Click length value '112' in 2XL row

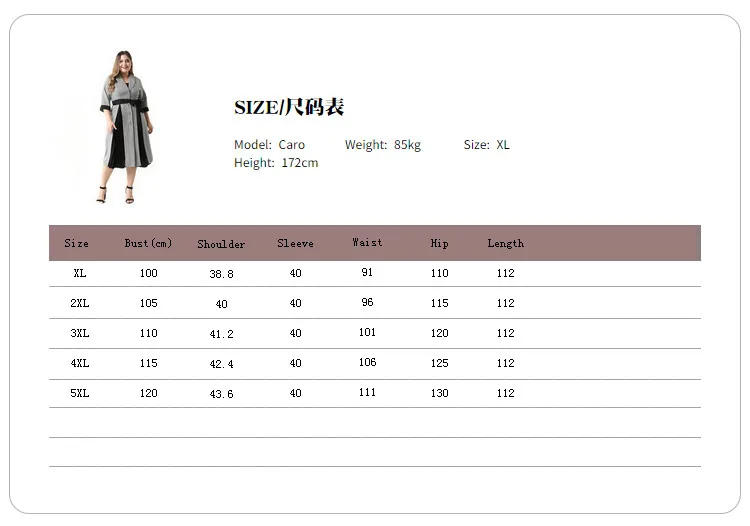[x=506, y=304]
